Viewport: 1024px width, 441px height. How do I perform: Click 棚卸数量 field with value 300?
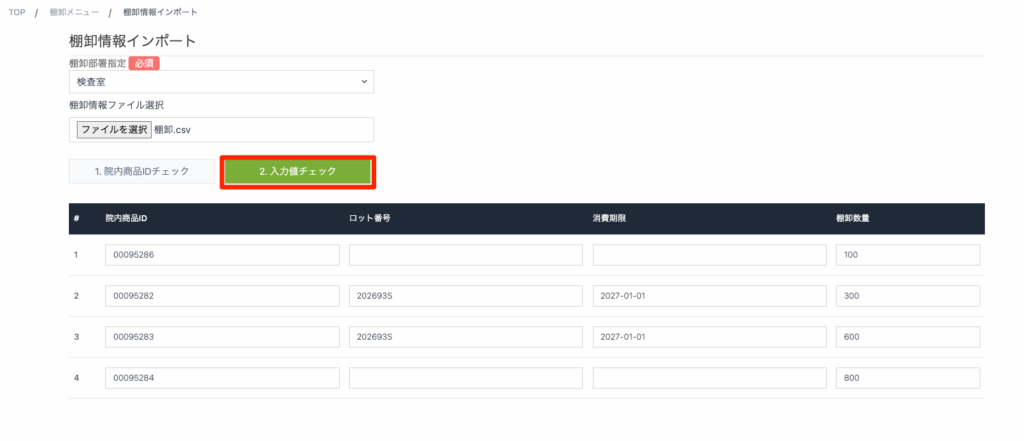click(907, 296)
